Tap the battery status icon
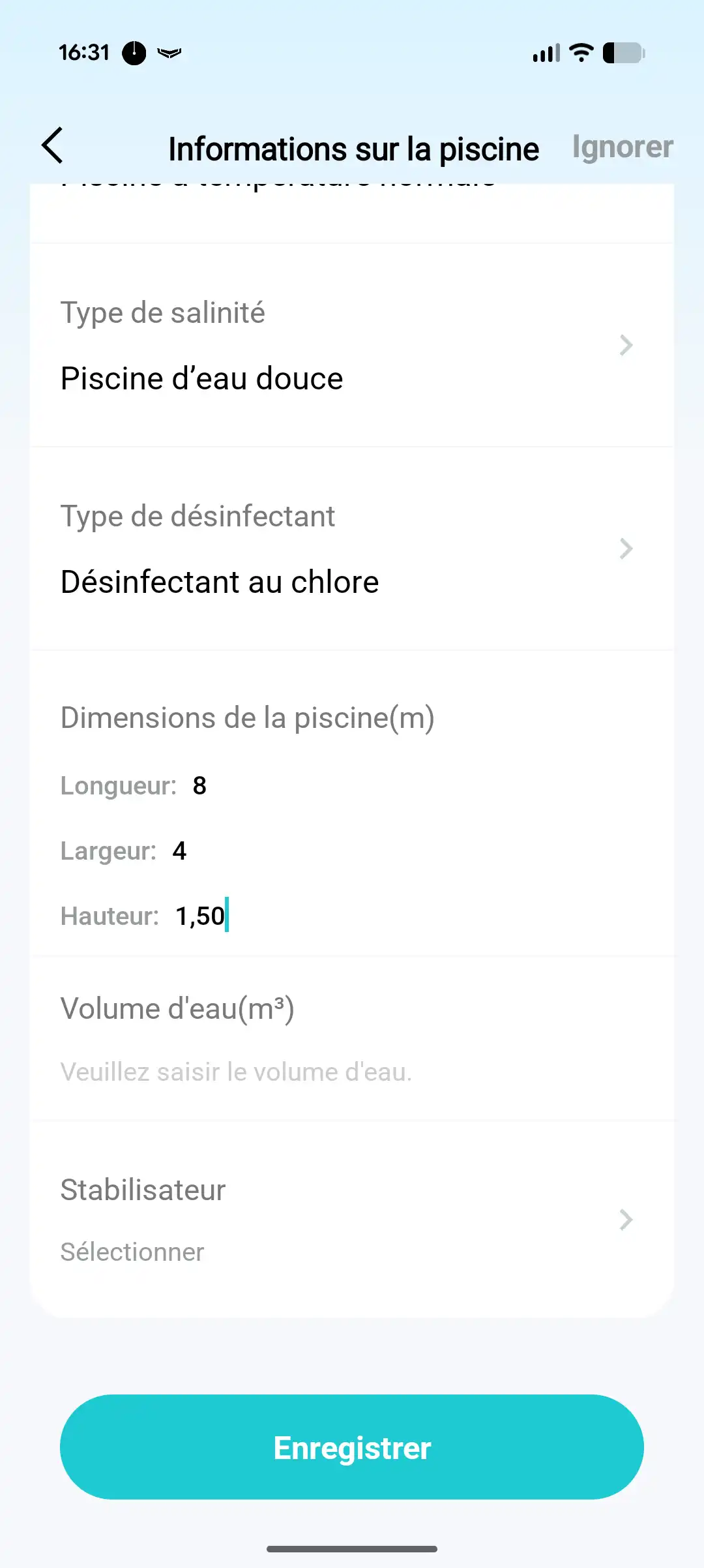 (624, 53)
